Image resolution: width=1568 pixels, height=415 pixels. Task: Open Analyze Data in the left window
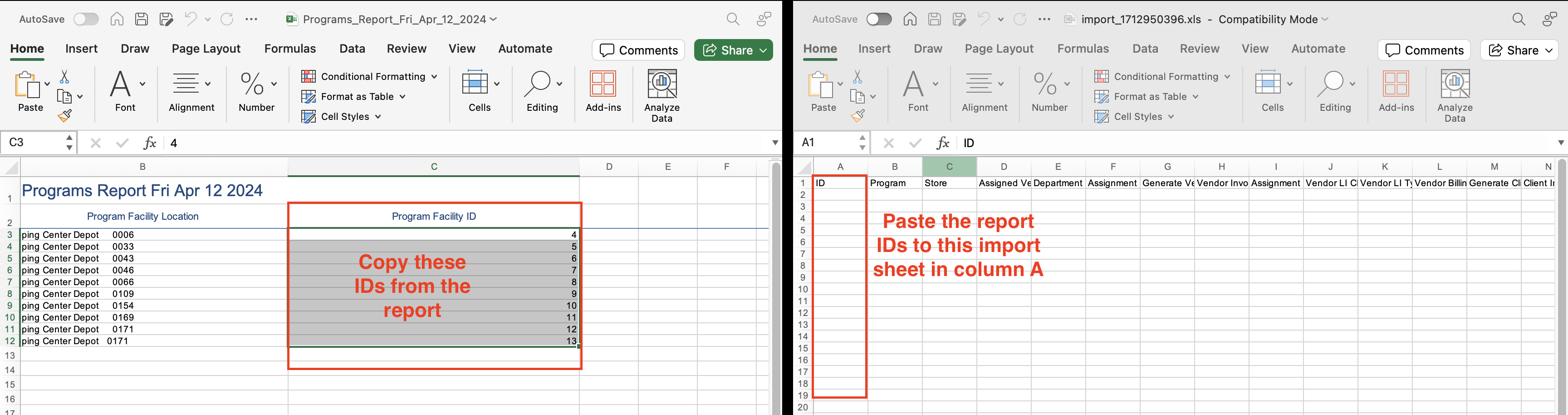point(661,95)
